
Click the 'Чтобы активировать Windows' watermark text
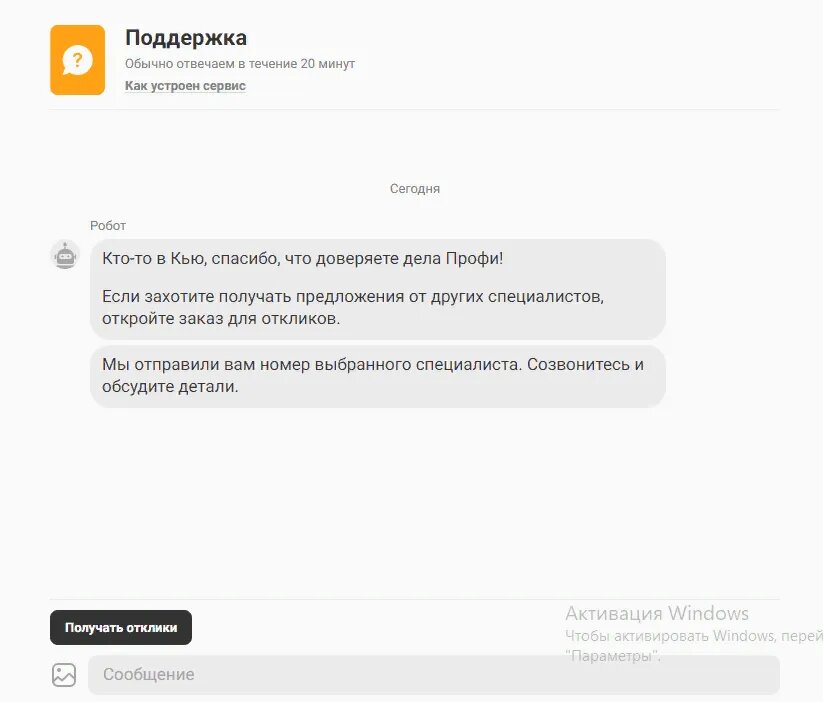[x=694, y=636]
